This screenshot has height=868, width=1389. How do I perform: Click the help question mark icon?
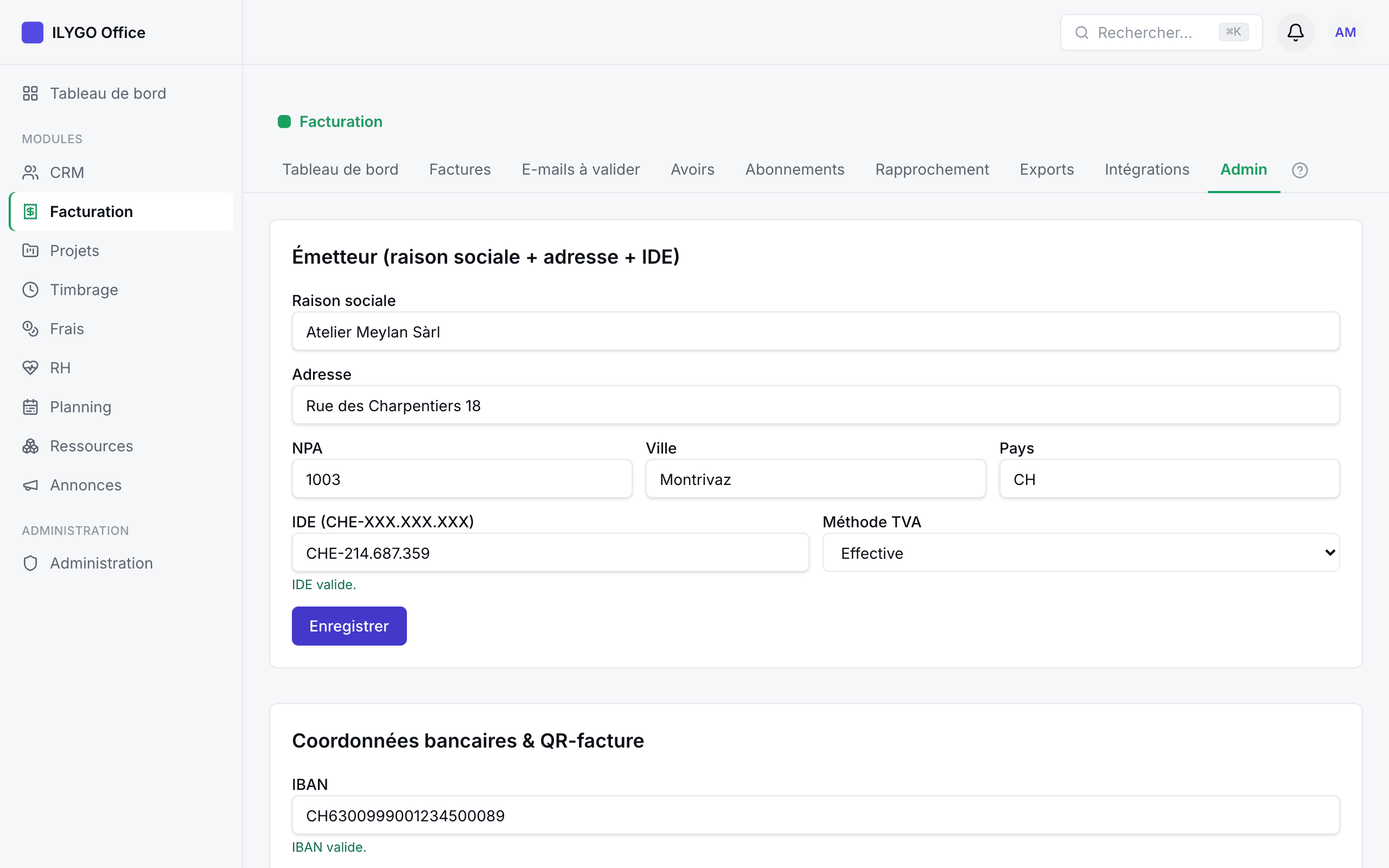coord(1299,170)
